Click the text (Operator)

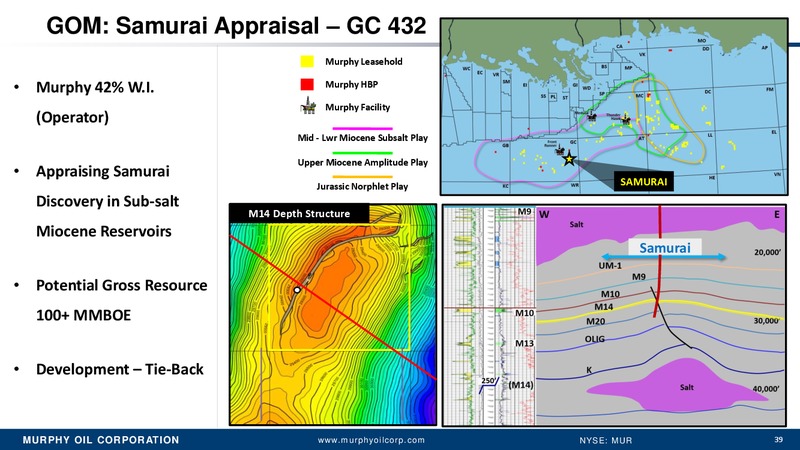72,117
